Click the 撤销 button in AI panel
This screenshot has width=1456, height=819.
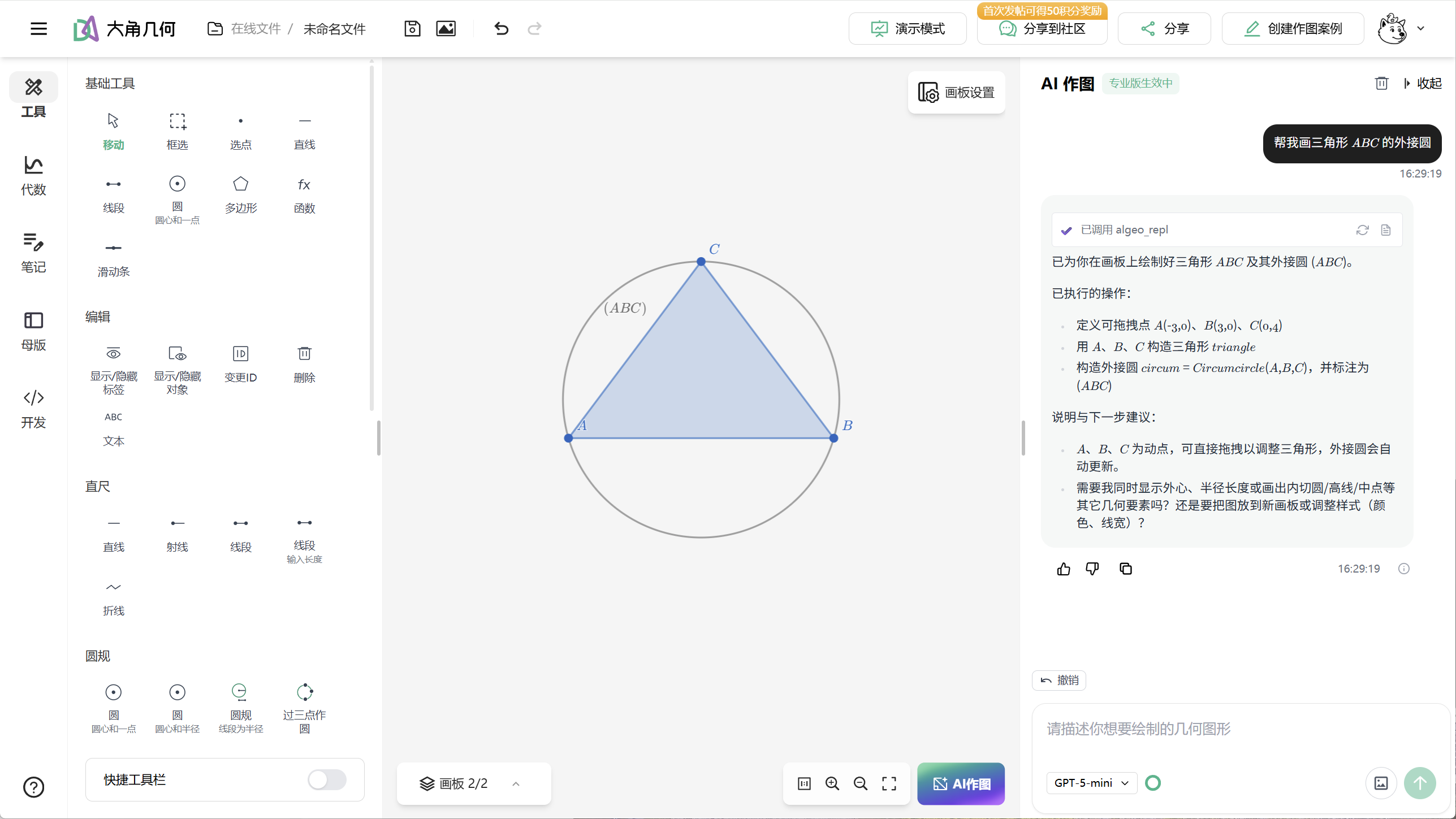pos(1059,680)
